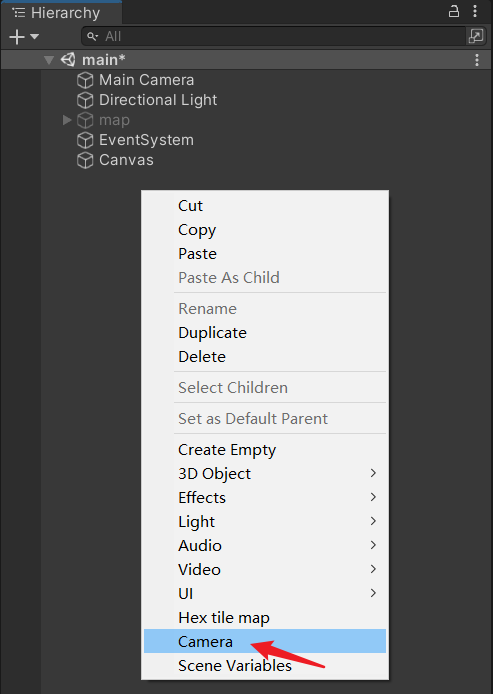Image resolution: width=493 pixels, height=694 pixels.
Task: Click the Select Children menu entry
Action: (265, 387)
